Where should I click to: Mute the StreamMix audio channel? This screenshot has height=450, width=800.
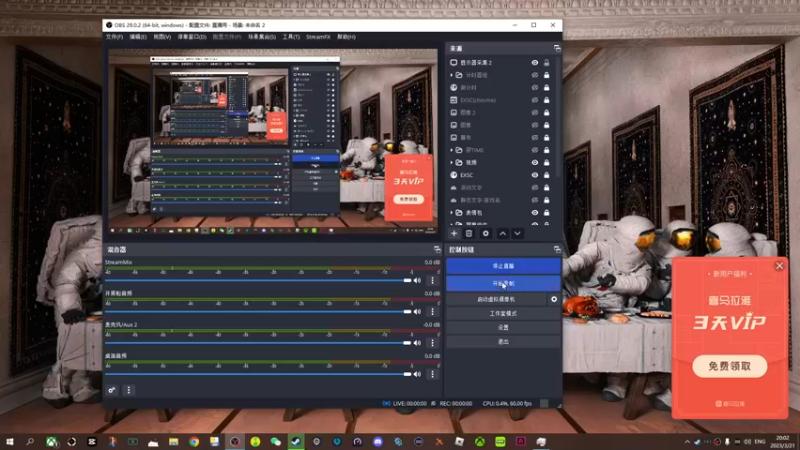tap(417, 281)
